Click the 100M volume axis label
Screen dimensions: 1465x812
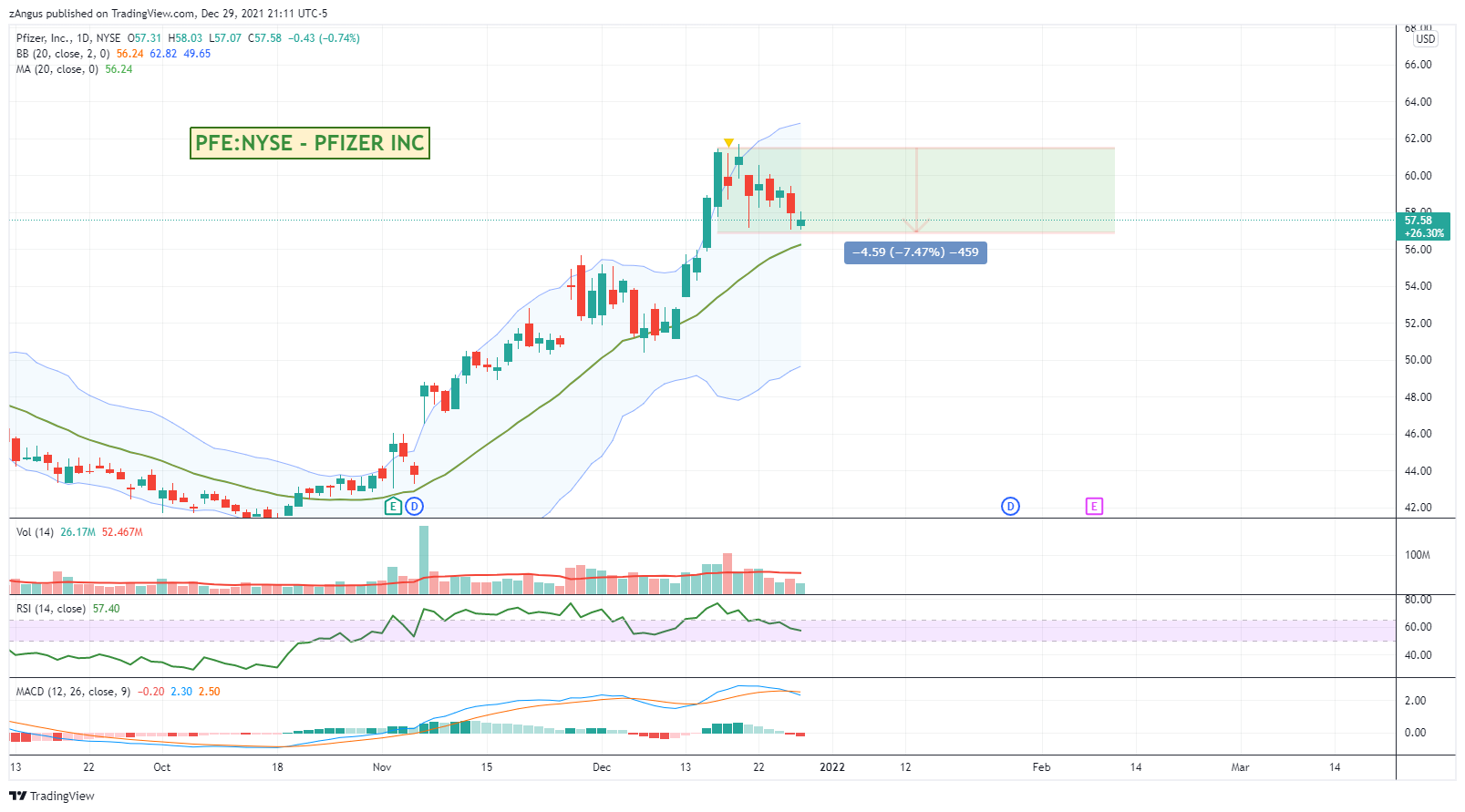click(x=1418, y=555)
